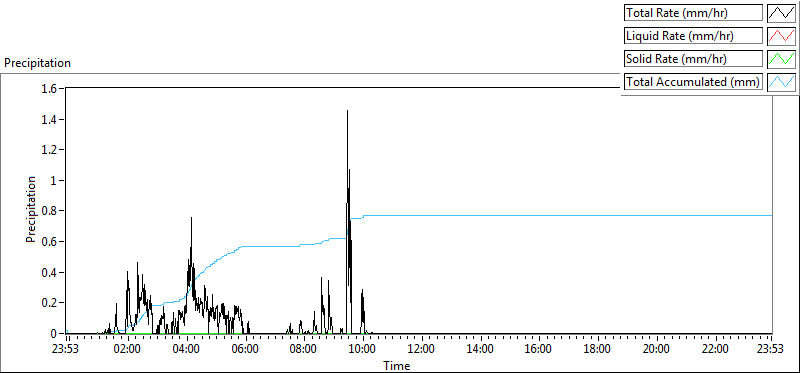Screen dimensions: 800x373
Task: Click the tallest rate spike near 09:30
Action: [347, 111]
